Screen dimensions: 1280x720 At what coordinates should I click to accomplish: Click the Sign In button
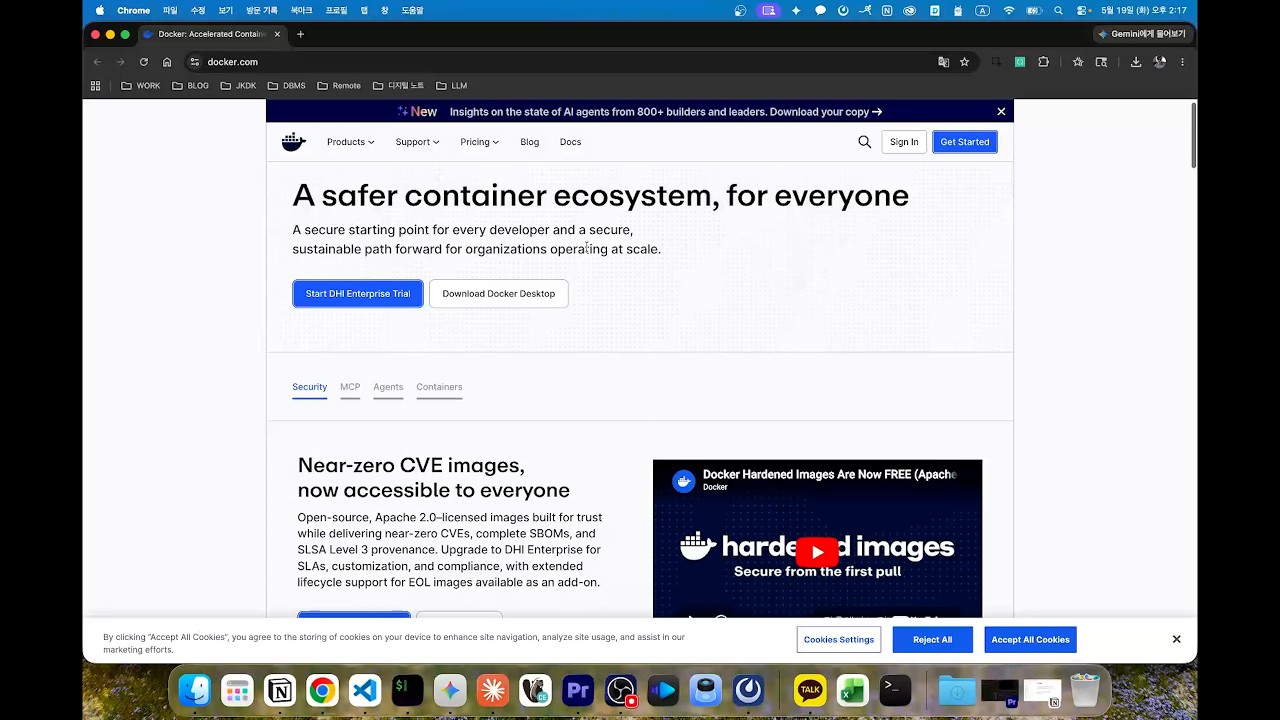pyautogui.click(x=904, y=142)
